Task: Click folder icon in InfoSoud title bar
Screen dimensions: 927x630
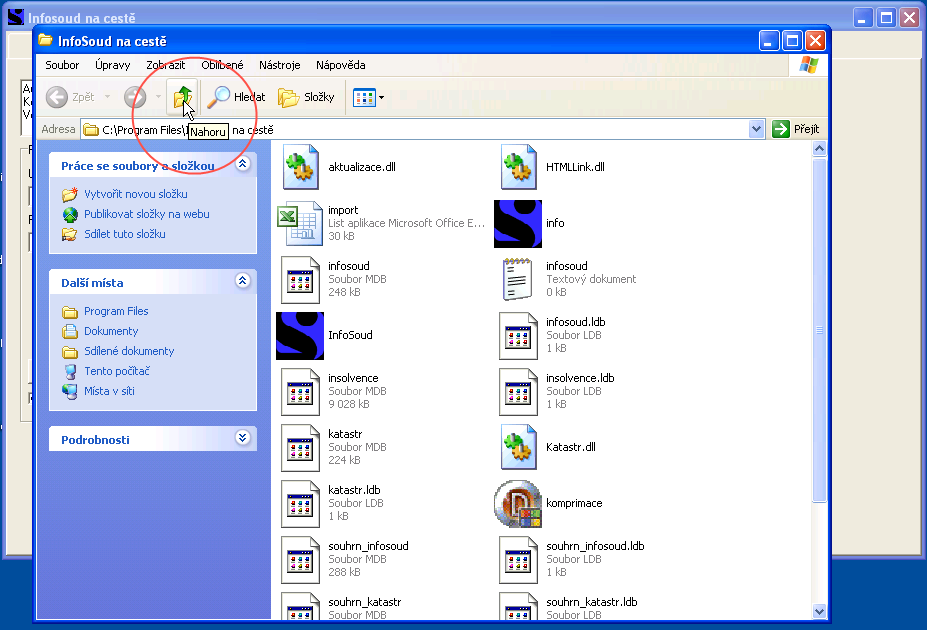Action: point(46,40)
